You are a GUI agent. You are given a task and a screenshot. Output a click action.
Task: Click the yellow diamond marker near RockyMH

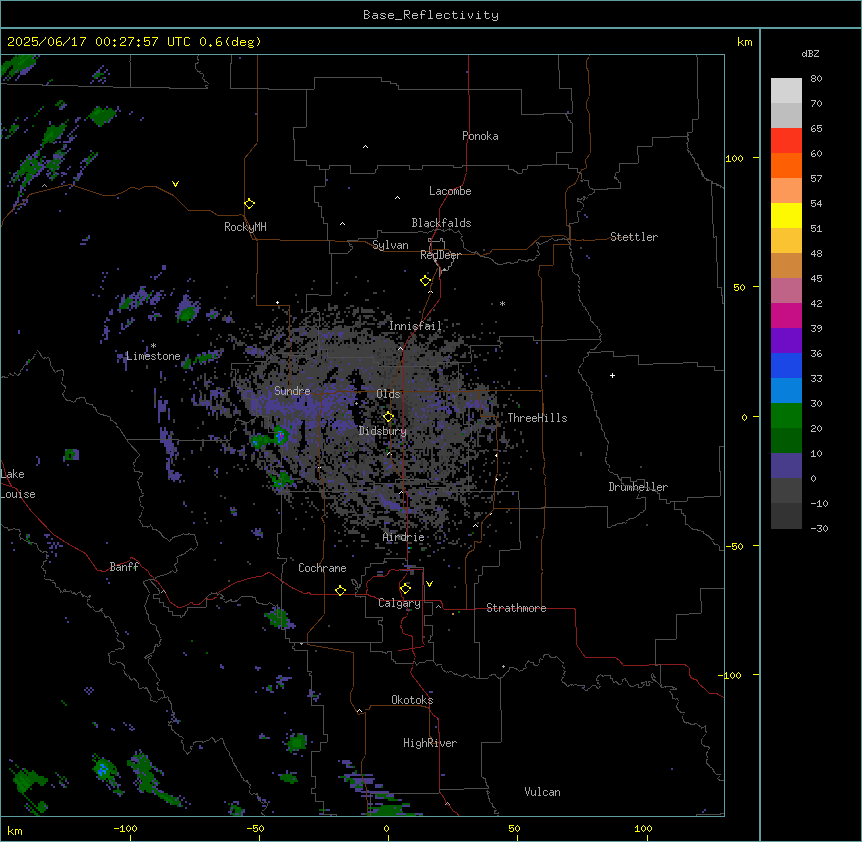(249, 203)
